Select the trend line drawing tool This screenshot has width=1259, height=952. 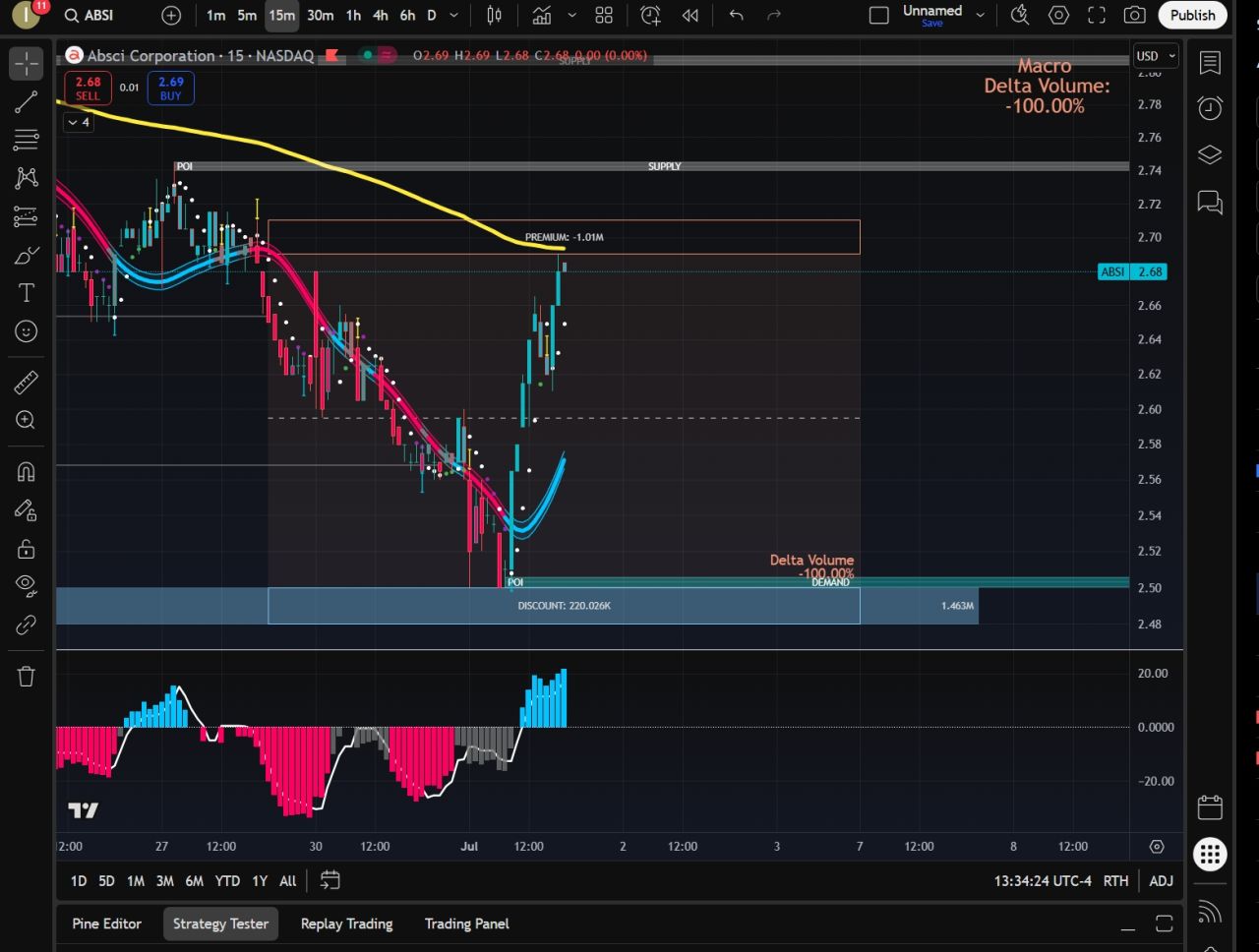[x=27, y=101]
